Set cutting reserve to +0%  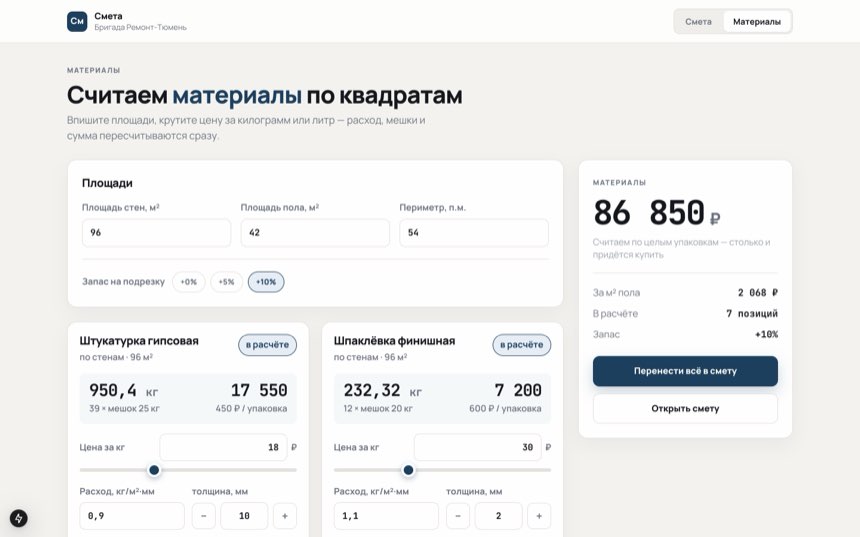pyautogui.click(x=189, y=282)
